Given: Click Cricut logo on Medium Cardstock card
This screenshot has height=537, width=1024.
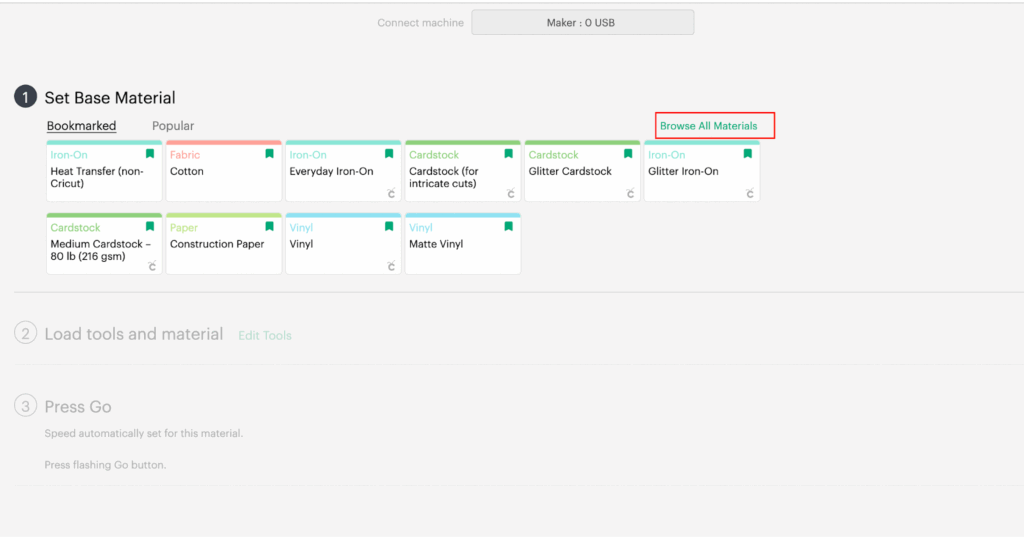Looking at the screenshot, I should pos(151,266).
